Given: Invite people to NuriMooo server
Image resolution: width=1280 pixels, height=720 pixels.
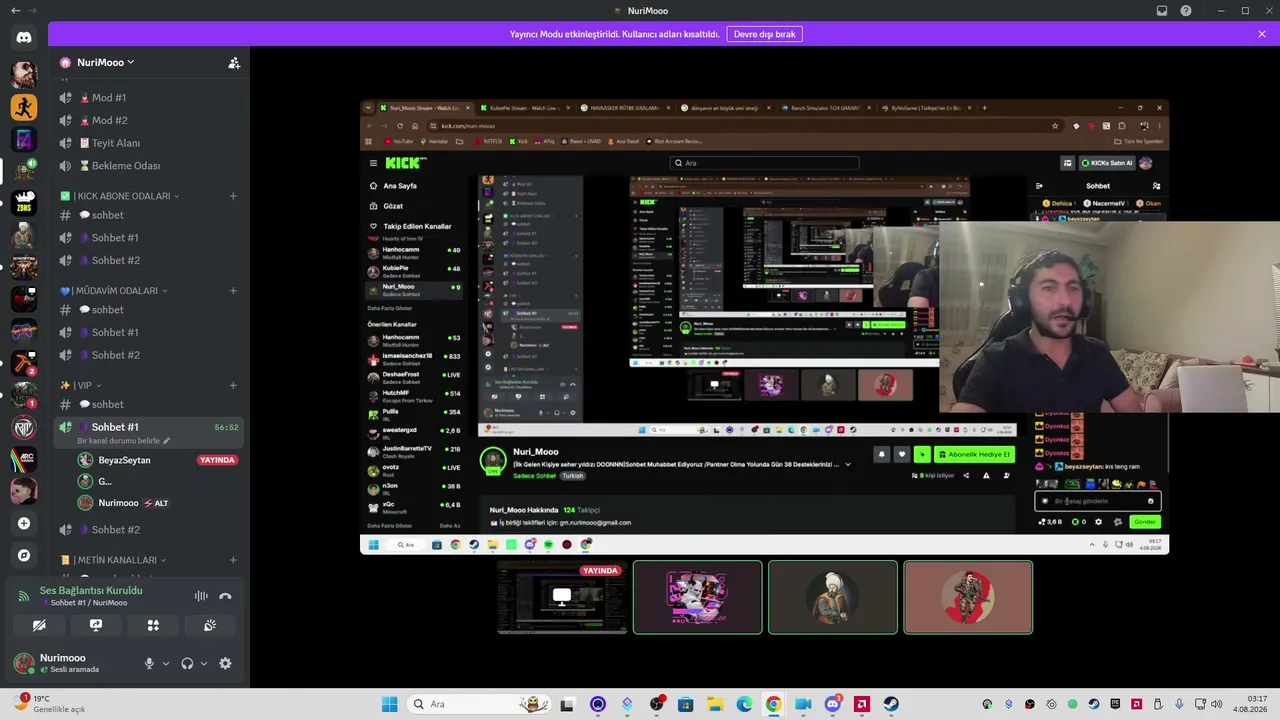Looking at the screenshot, I should coord(234,62).
